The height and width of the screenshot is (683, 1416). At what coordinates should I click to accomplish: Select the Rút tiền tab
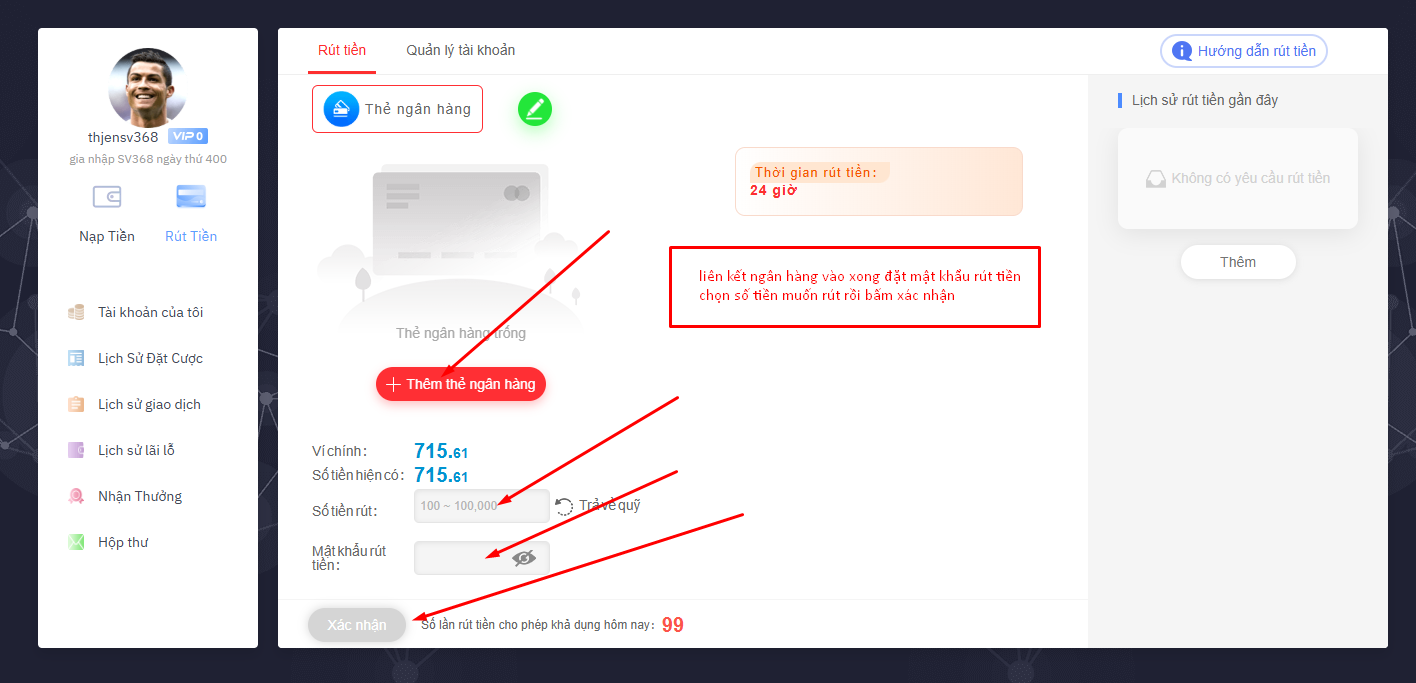342,50
